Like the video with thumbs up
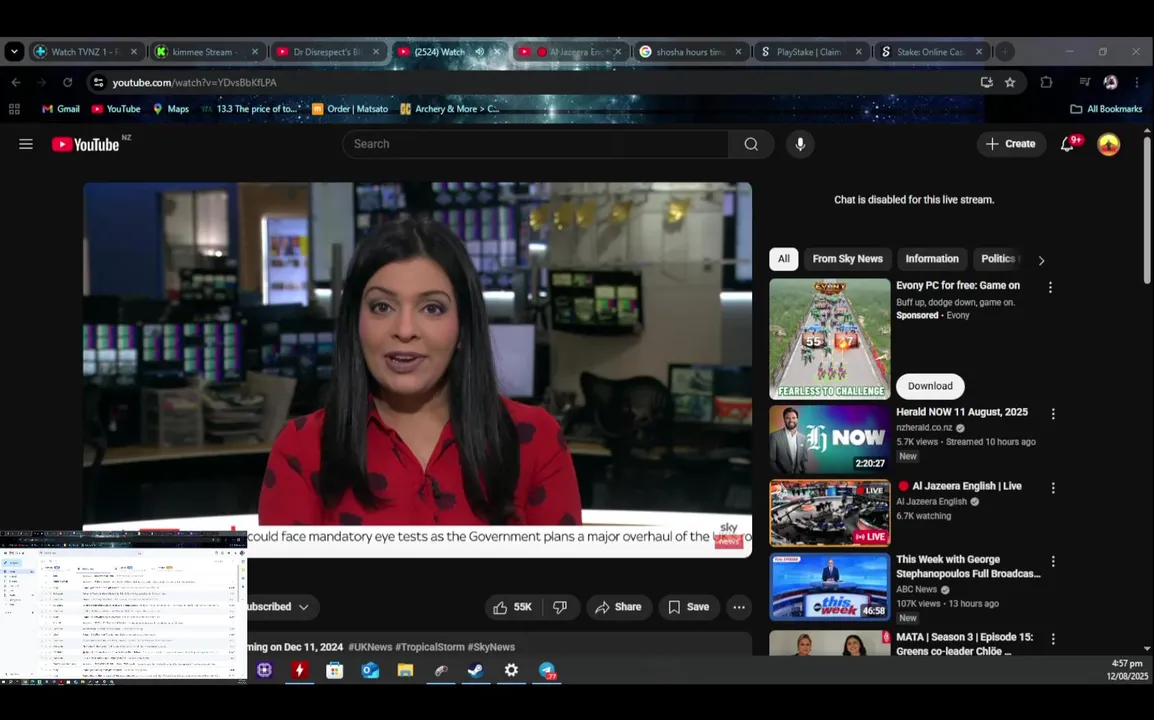 click(x=513, y=607)
